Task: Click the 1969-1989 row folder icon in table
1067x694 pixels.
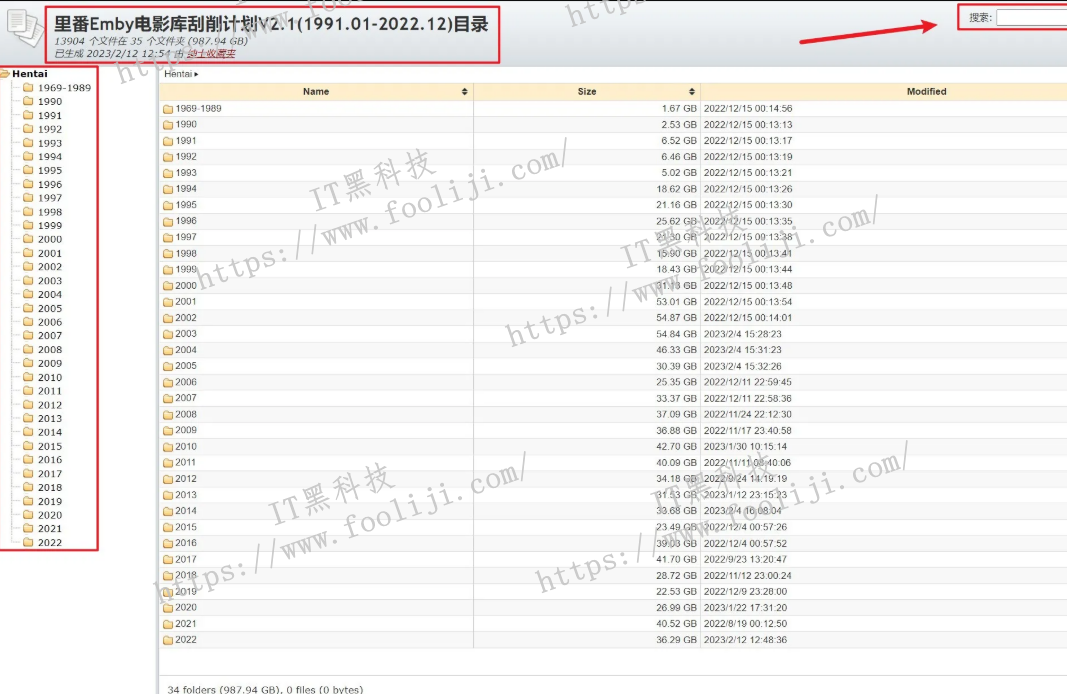Action: [x=168, y=109]
